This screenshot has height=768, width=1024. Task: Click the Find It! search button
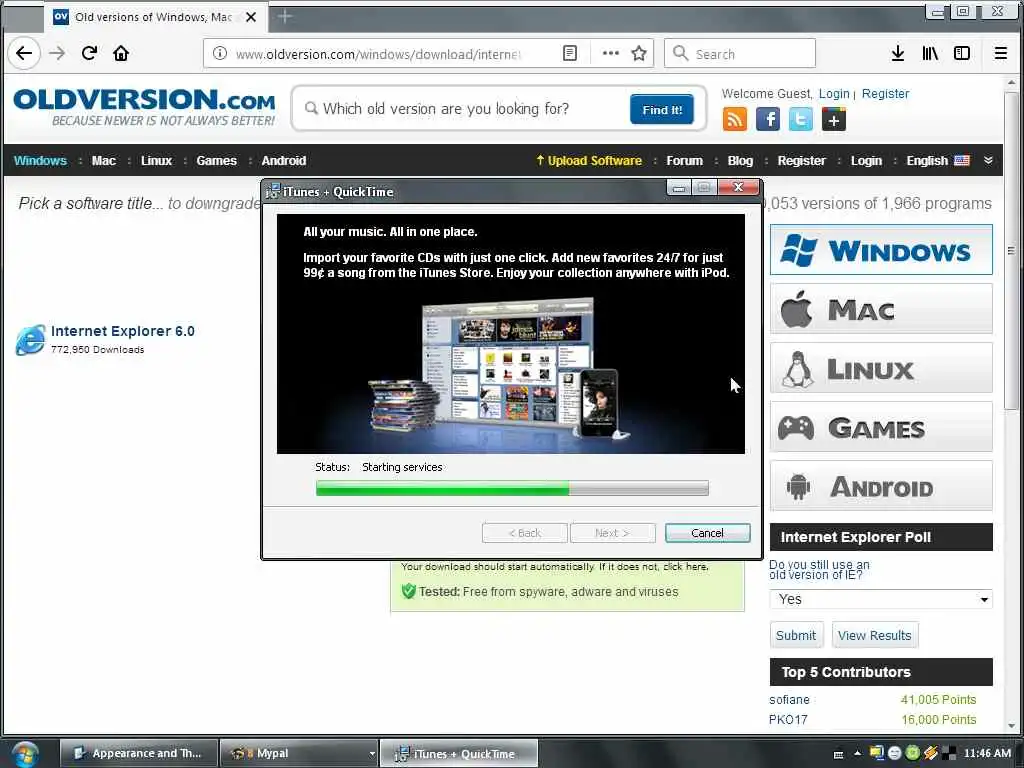pyautogui.click(x=662, y=109)
